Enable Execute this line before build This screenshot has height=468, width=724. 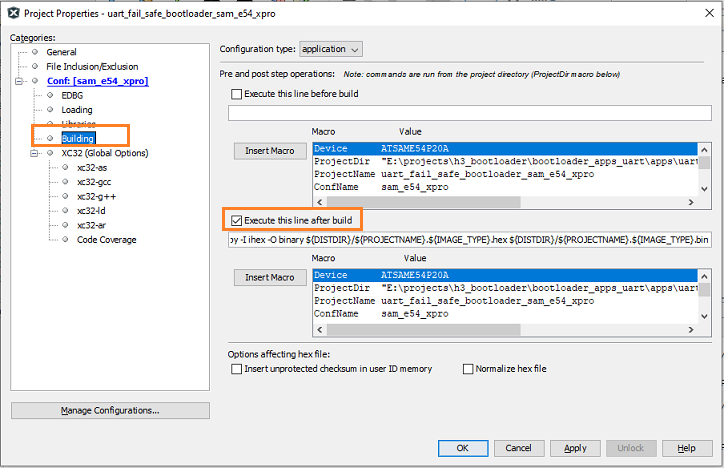237,94
